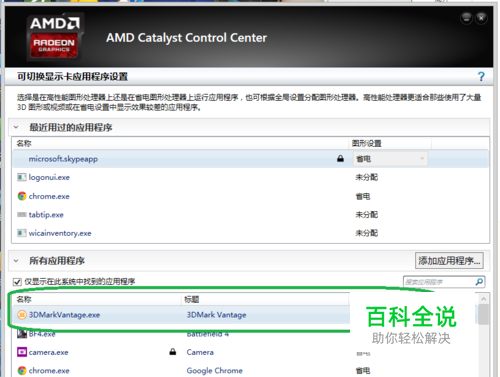The image size is (500, 377).
Task: Click the BF4.exe game icon
Action: 22,333
